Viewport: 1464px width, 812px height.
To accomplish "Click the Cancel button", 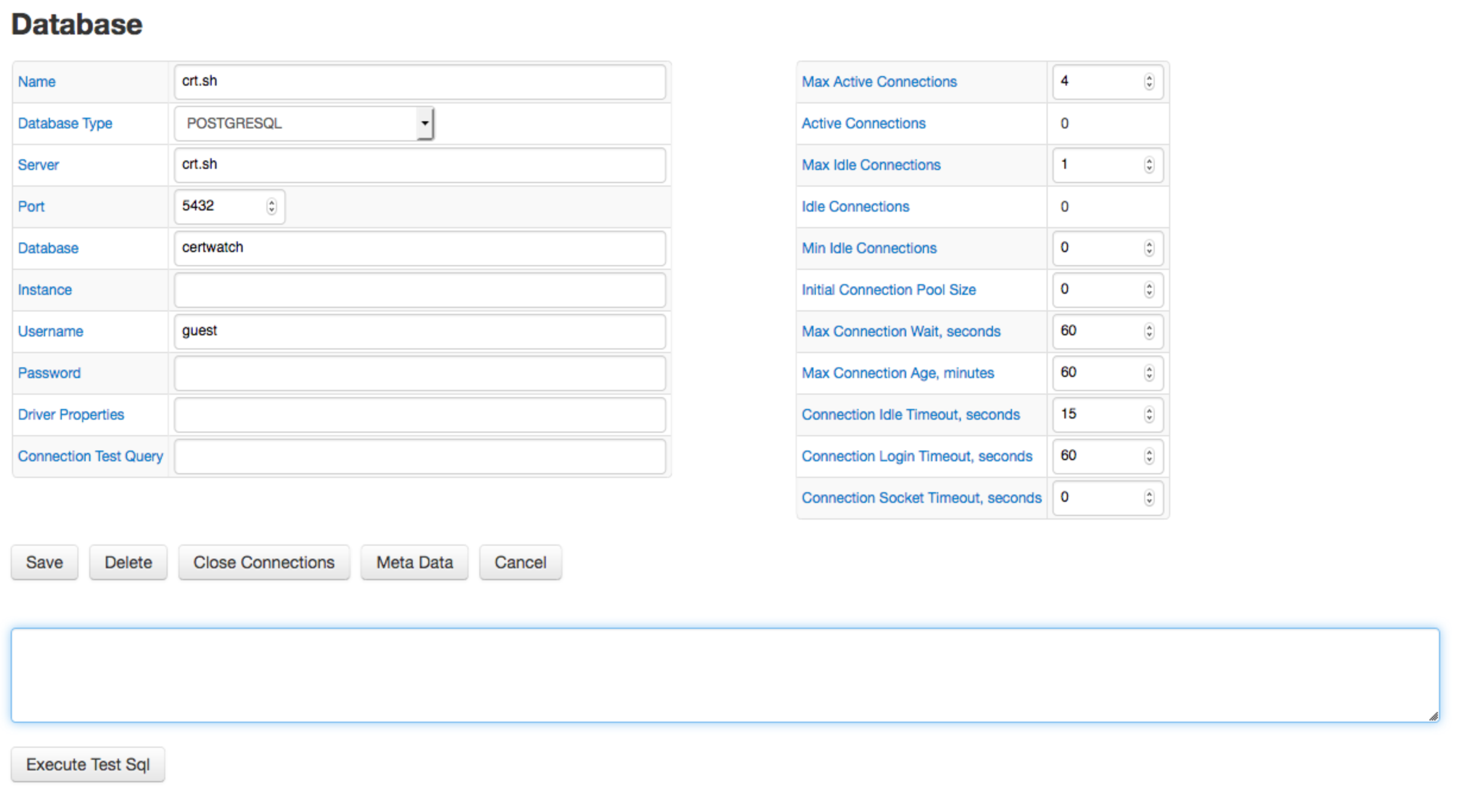I will tap(520, 562).
